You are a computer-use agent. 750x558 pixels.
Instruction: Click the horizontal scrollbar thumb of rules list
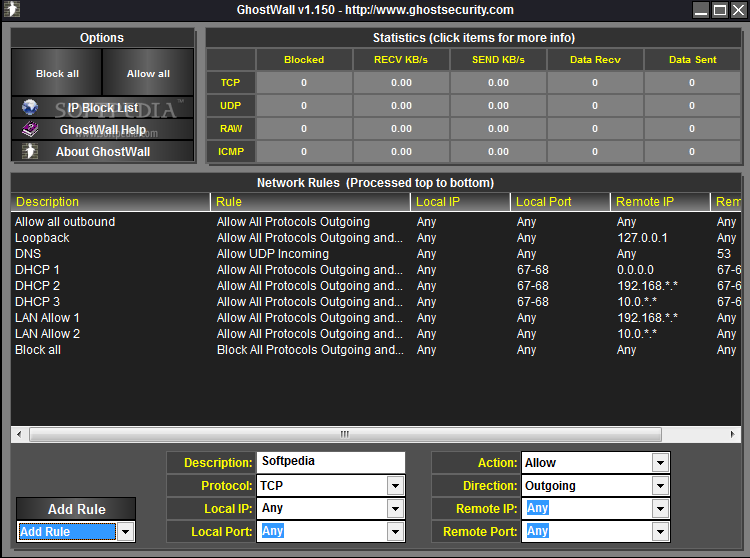click(345, 434)
